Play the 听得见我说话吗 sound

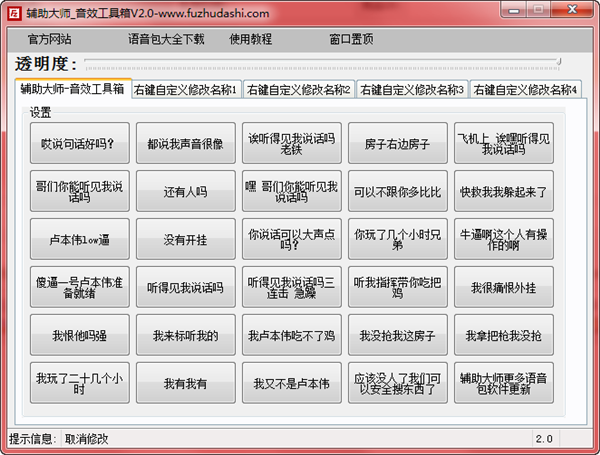(x=186, y=287)
